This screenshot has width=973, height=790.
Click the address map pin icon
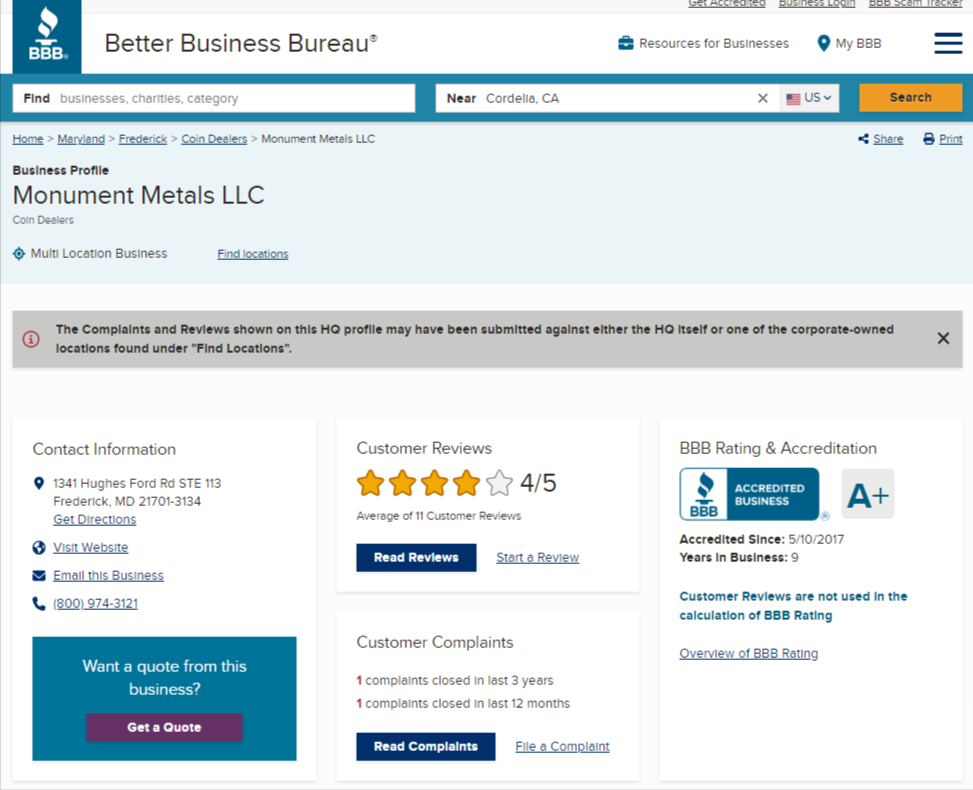(x=38, y=483)
